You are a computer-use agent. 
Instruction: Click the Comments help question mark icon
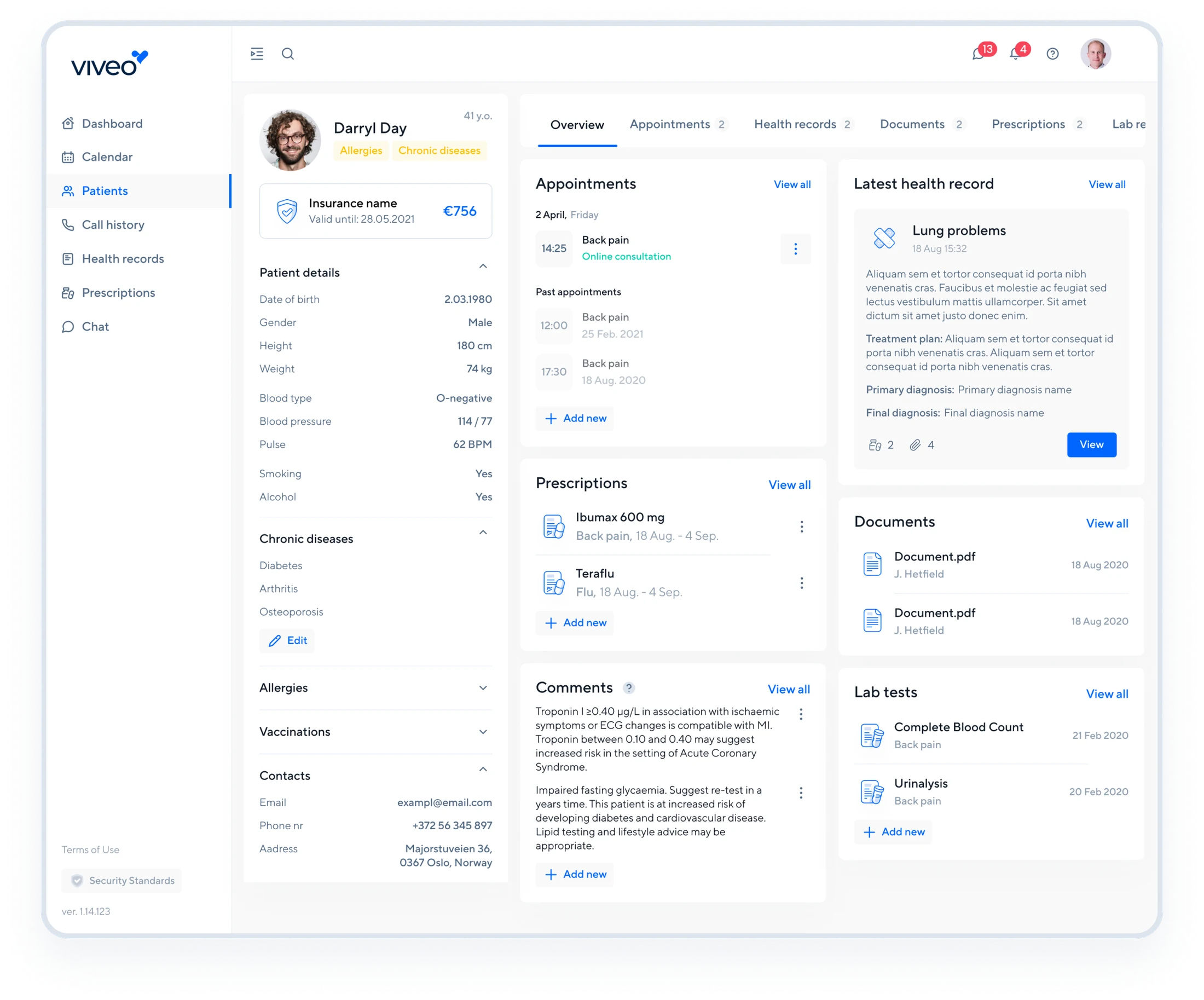point(629,687)
